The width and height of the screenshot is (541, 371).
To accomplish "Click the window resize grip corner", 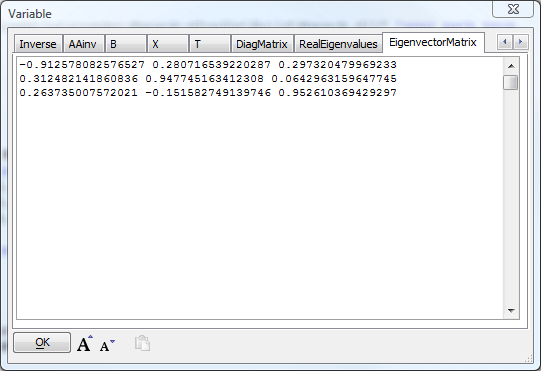I will [529, 359].
